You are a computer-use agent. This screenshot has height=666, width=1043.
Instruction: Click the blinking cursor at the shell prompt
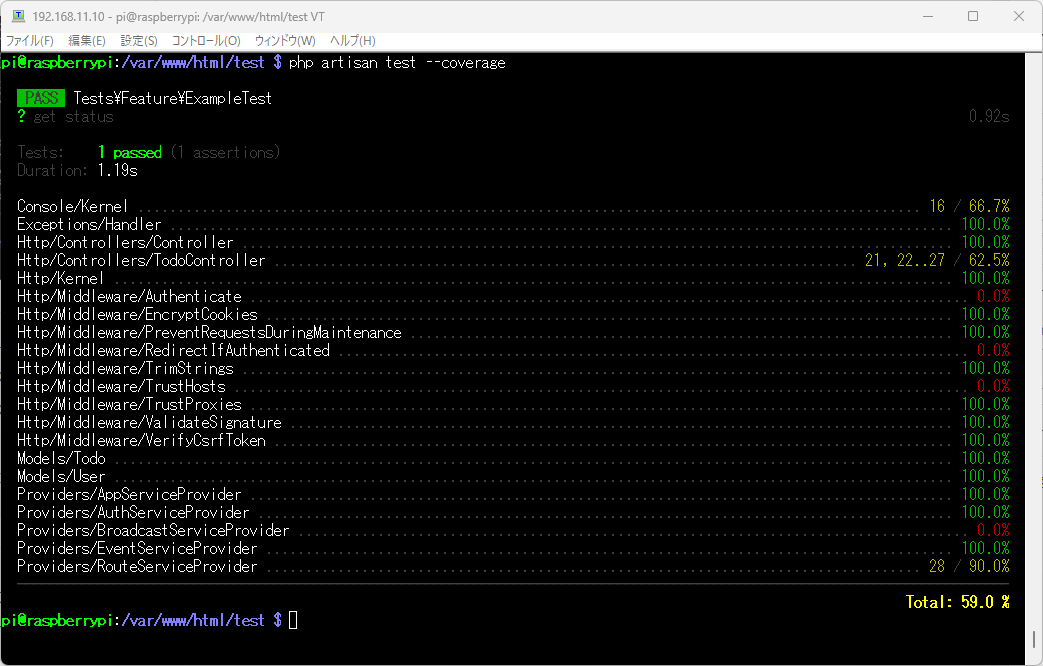pos(292,620)
